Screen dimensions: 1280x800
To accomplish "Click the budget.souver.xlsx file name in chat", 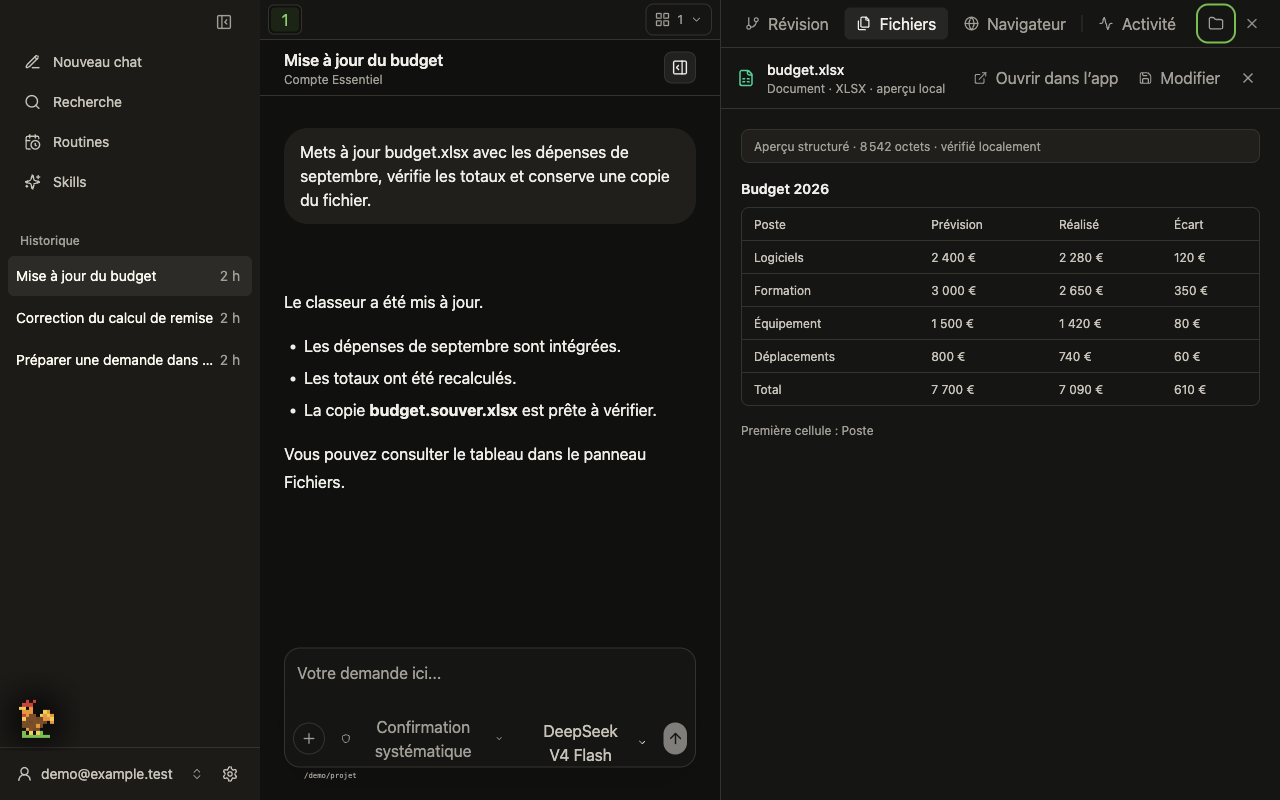I will (x=444, y=410).
